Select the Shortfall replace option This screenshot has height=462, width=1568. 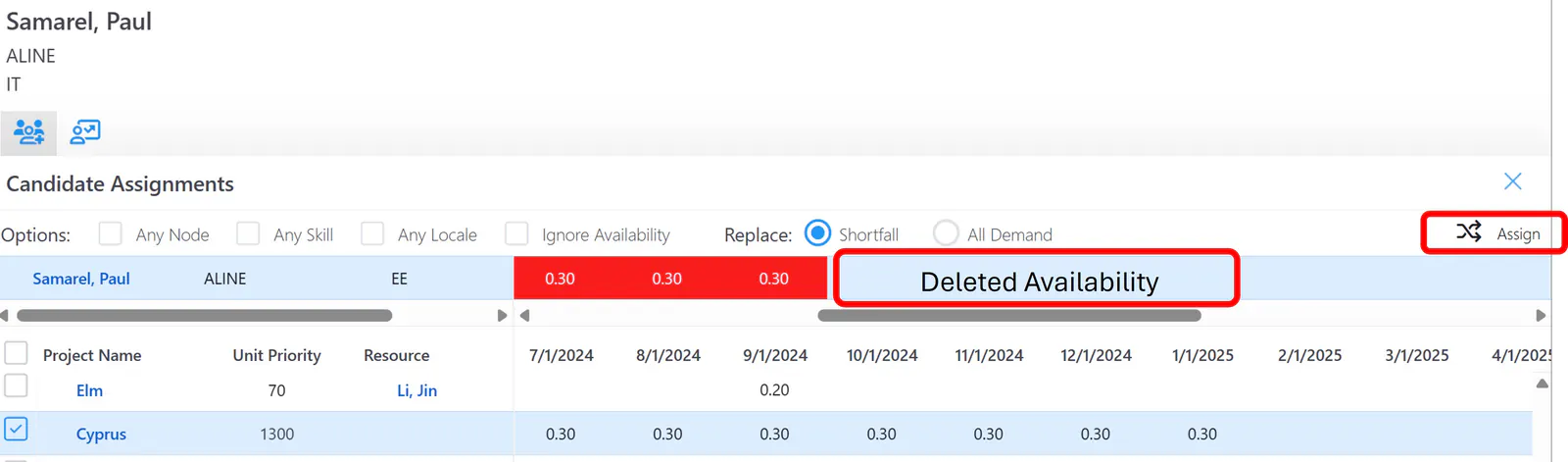[817, 233]
